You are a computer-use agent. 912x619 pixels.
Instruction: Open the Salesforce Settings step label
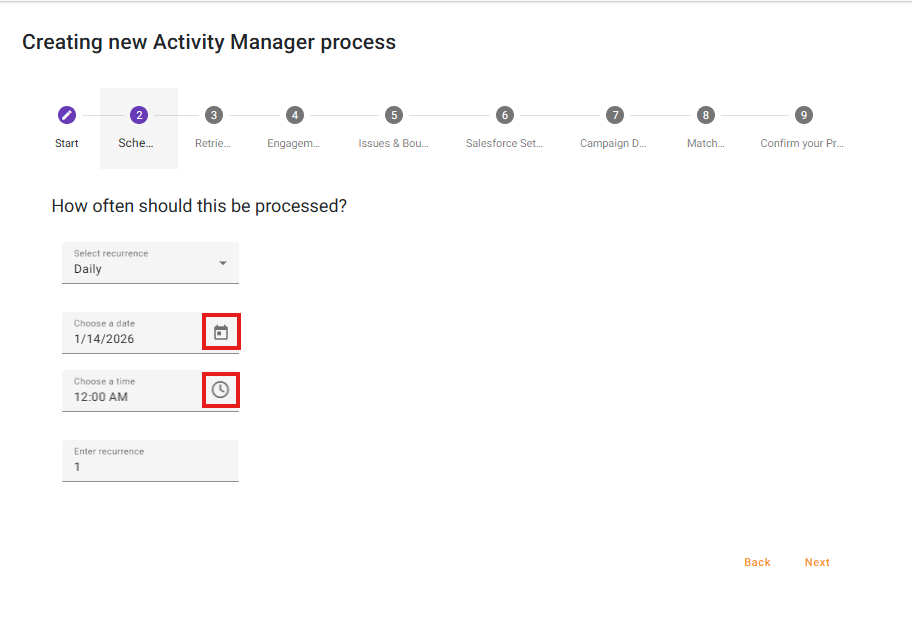505,144
